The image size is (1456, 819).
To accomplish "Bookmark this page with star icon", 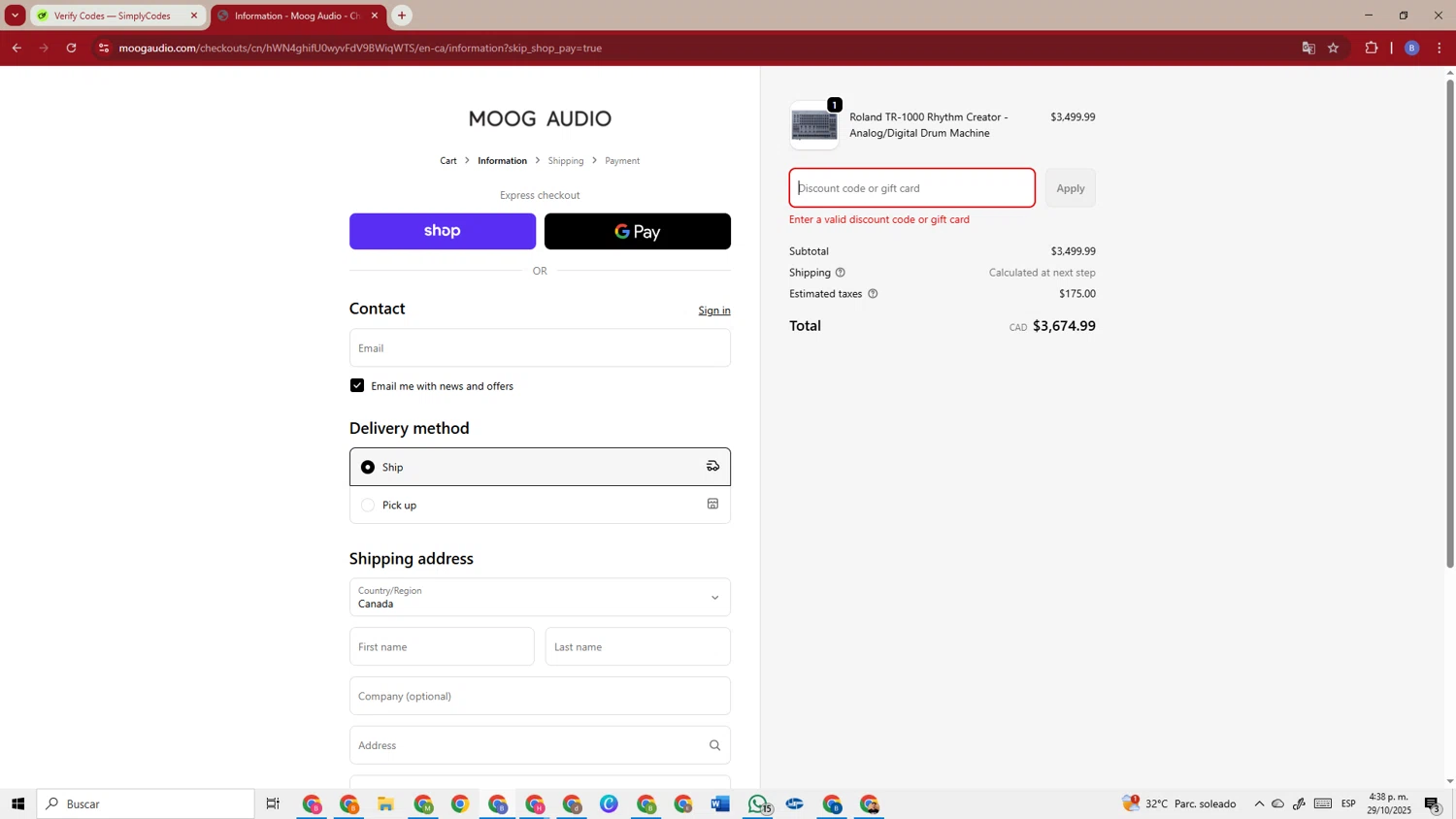I will pos(1334,48).
